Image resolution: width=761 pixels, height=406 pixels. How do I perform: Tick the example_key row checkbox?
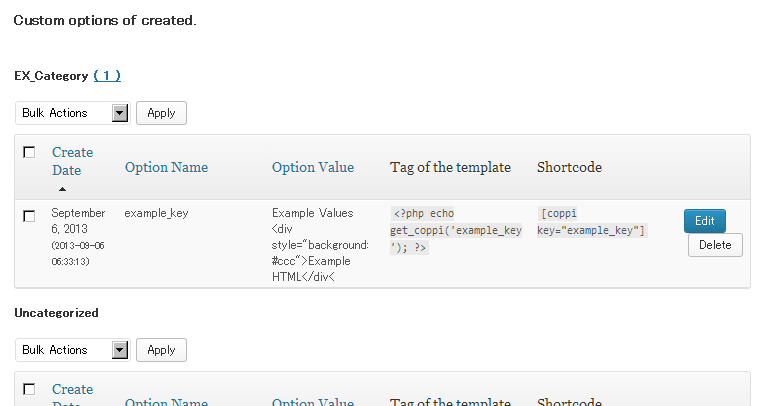29,216
